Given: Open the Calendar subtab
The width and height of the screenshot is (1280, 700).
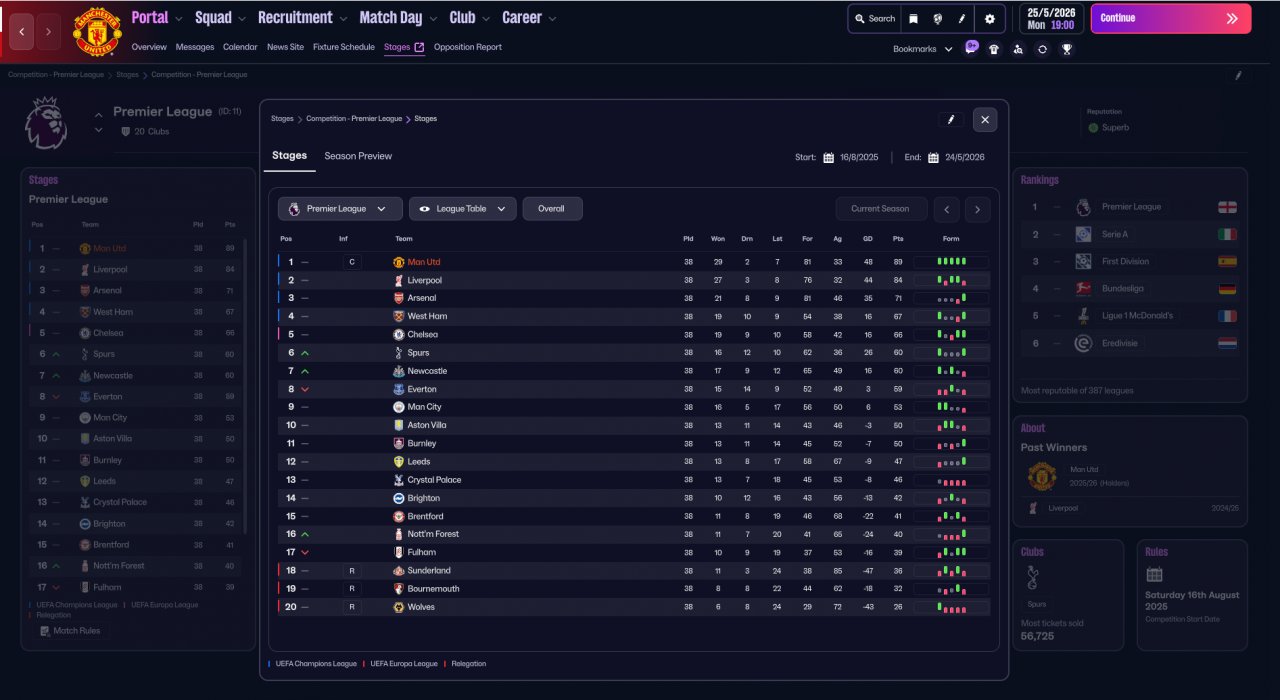Looking at the screenshot, I should (240, 47).
